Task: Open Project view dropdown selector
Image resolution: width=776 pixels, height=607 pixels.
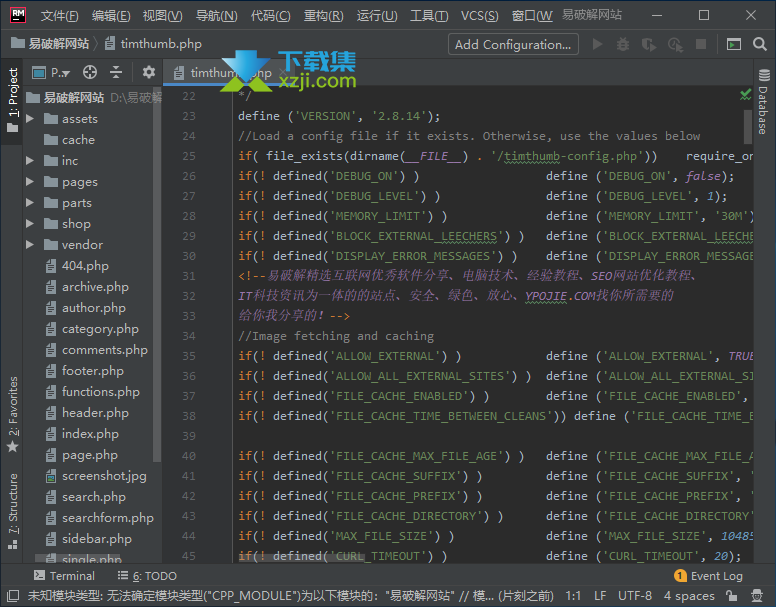Action: (x=51, y=73)
